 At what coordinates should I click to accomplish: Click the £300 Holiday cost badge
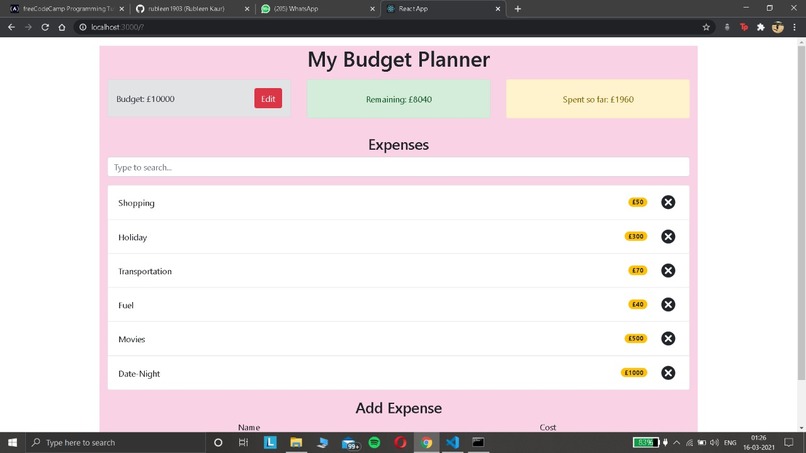[x=636, y=237]
